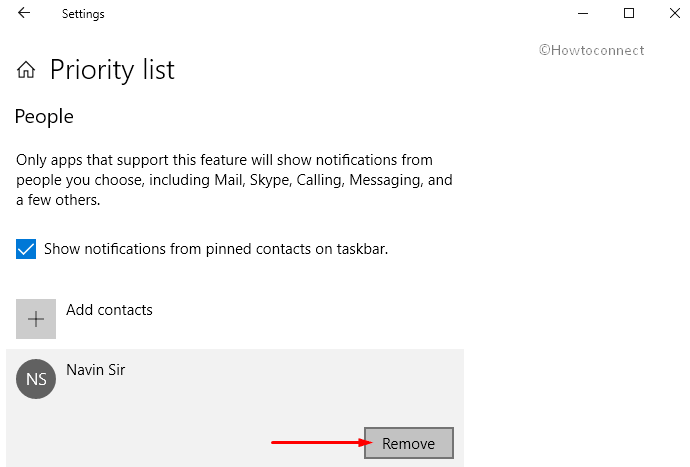Click the description paragraph about supported apps
This screenshot has height=467, width=690.
234,180
